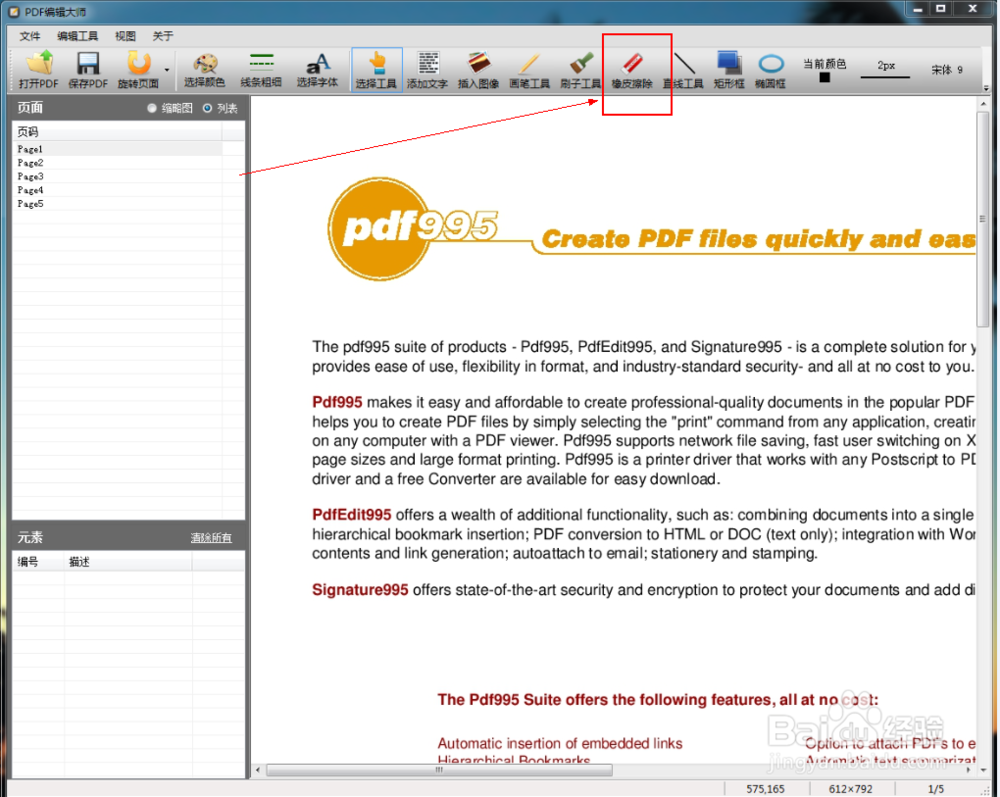This screenshot has width=1000, height=797.
Task: Select the 橡皮擦除 eraser tool
Action: (632, 69)
